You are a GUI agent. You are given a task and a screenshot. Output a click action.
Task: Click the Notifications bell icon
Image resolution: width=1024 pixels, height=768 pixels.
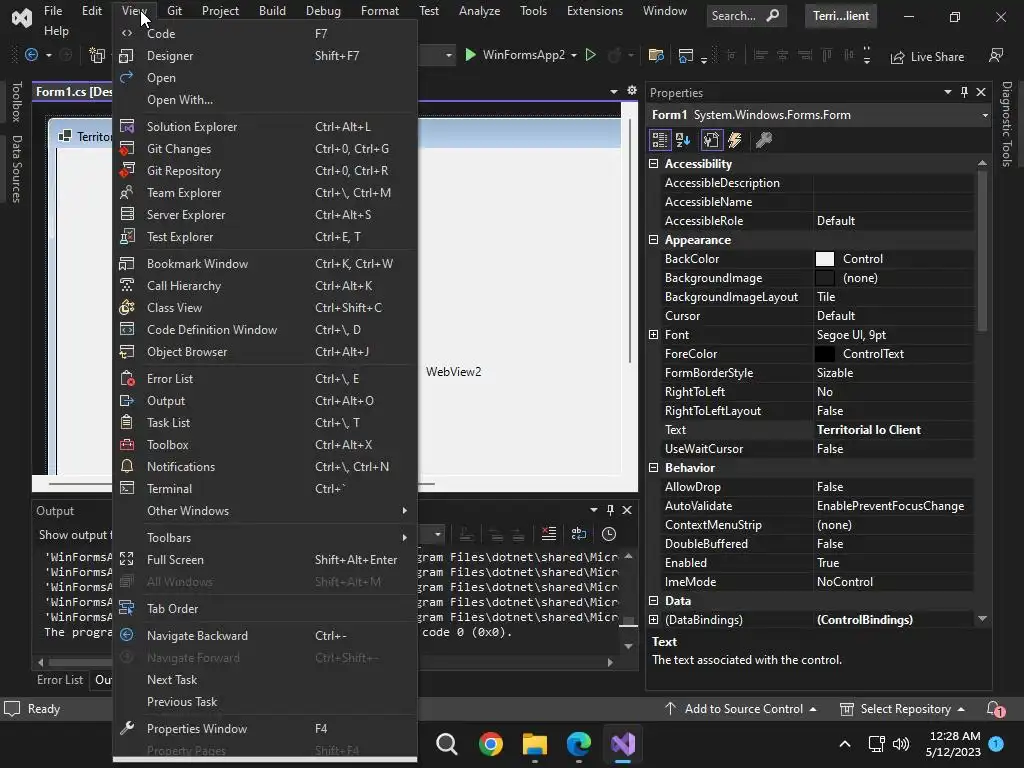(x=127, y=466)
